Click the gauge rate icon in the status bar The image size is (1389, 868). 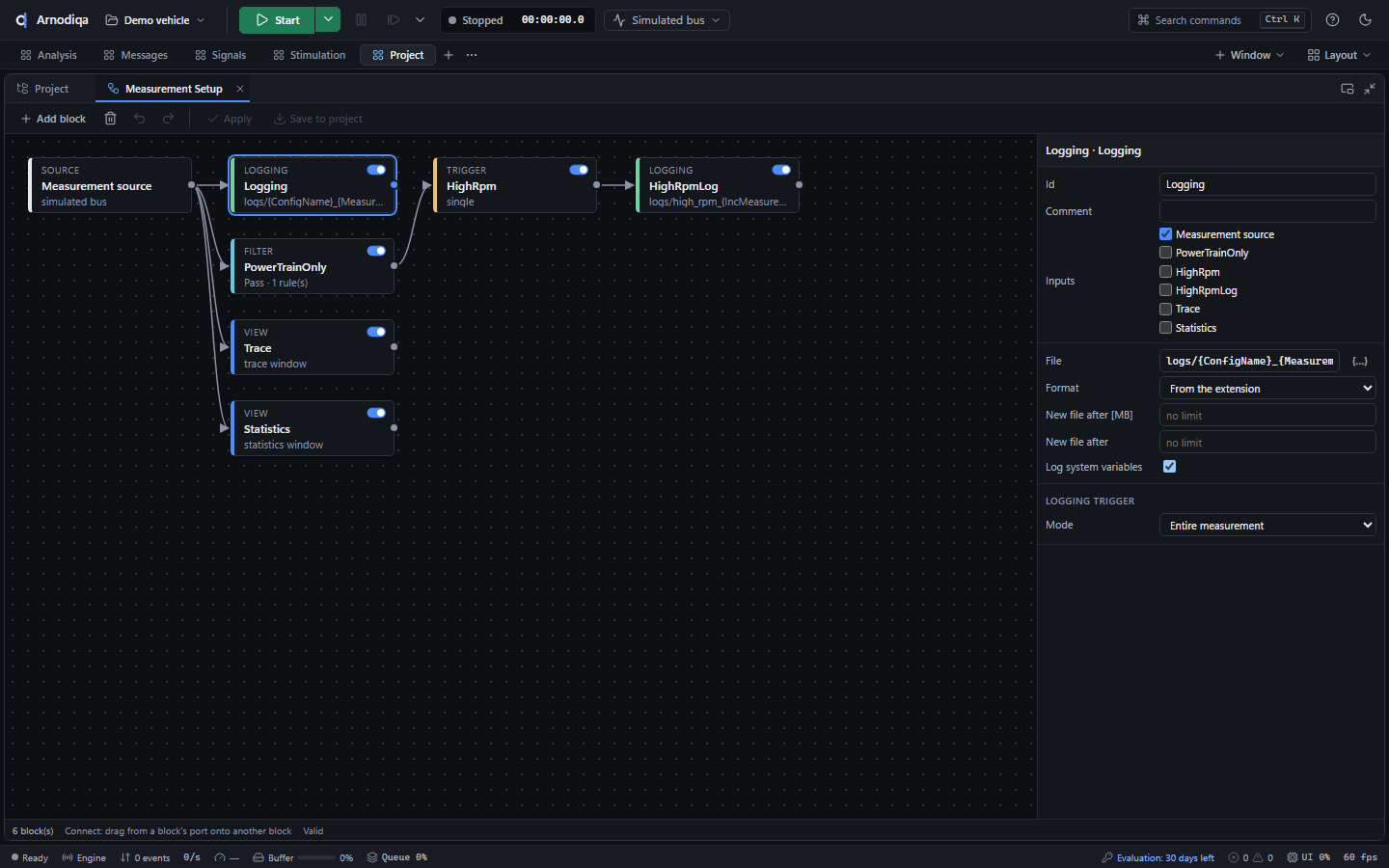(x=220, y=857)
